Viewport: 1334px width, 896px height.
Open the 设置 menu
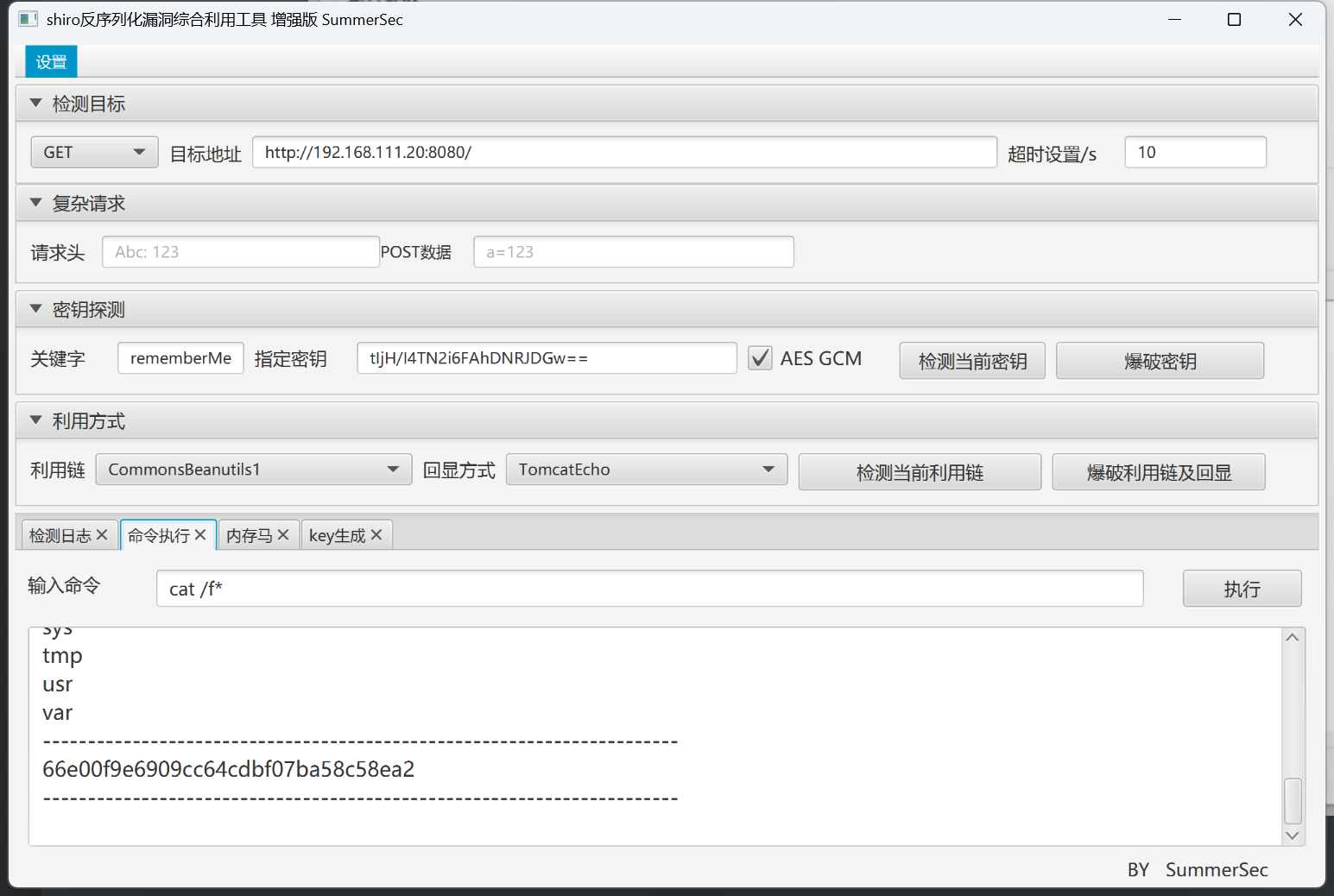click(51, 62)
